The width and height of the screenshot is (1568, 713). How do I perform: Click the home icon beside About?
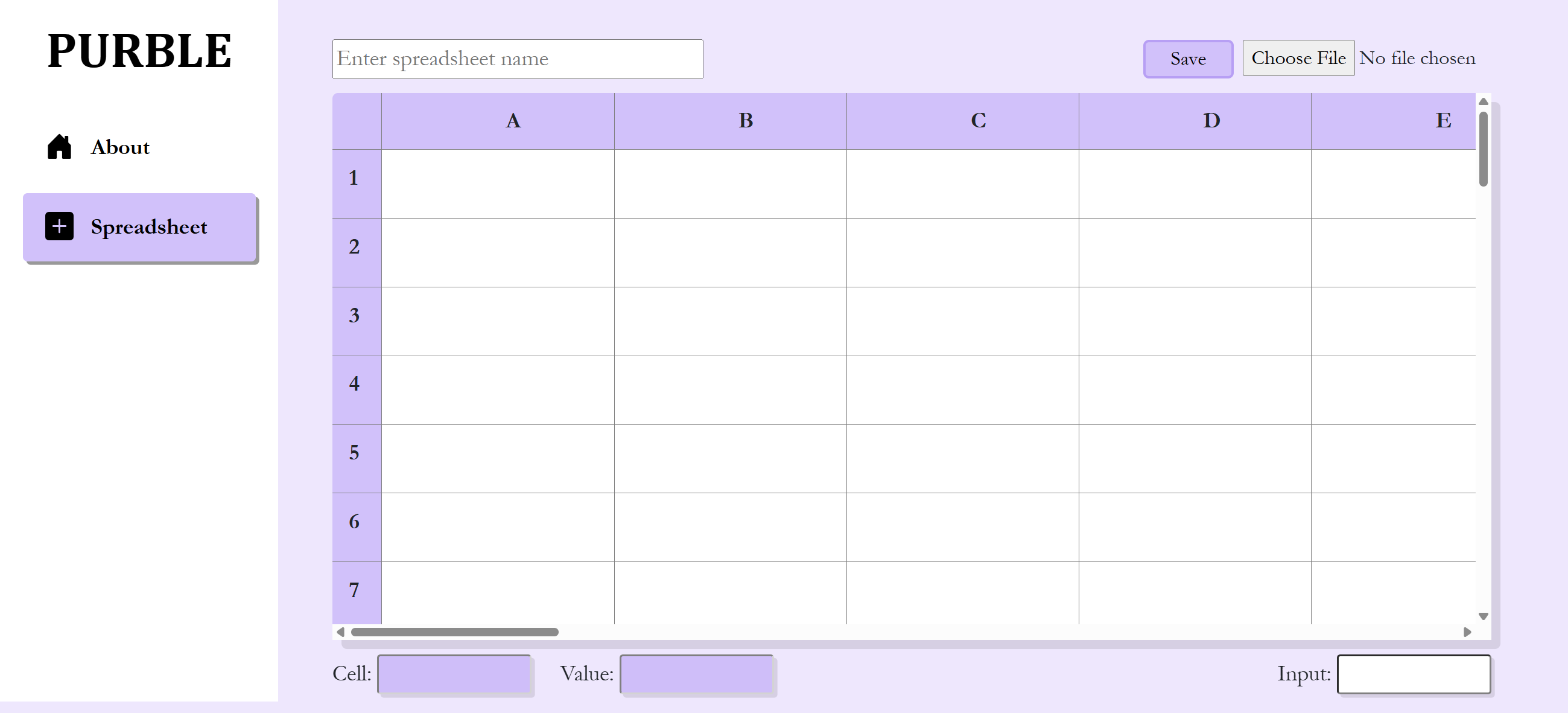pos(59,147)
